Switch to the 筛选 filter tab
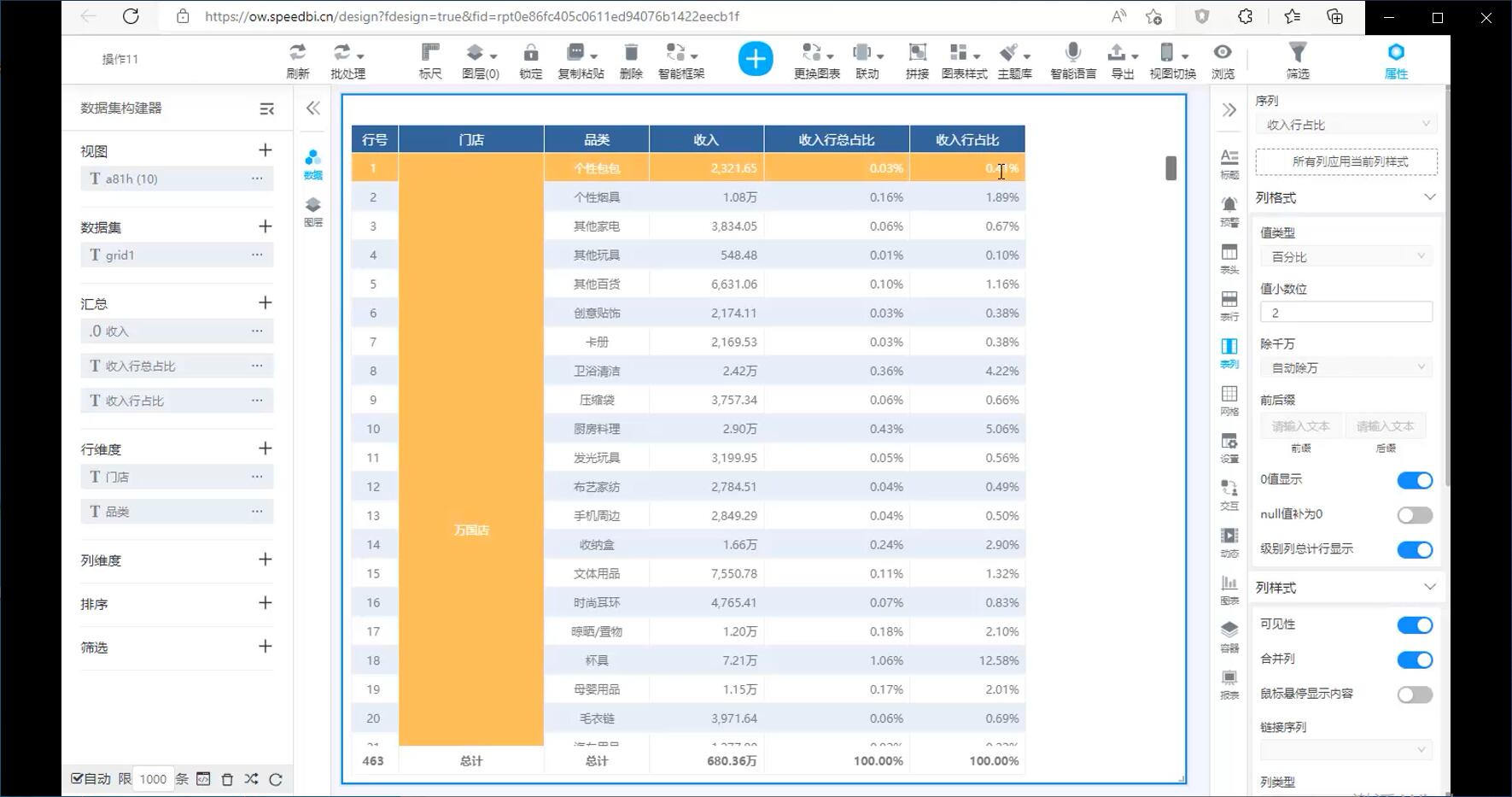Viewport: 1512px width, 797px height. [x=1297, y=60]
